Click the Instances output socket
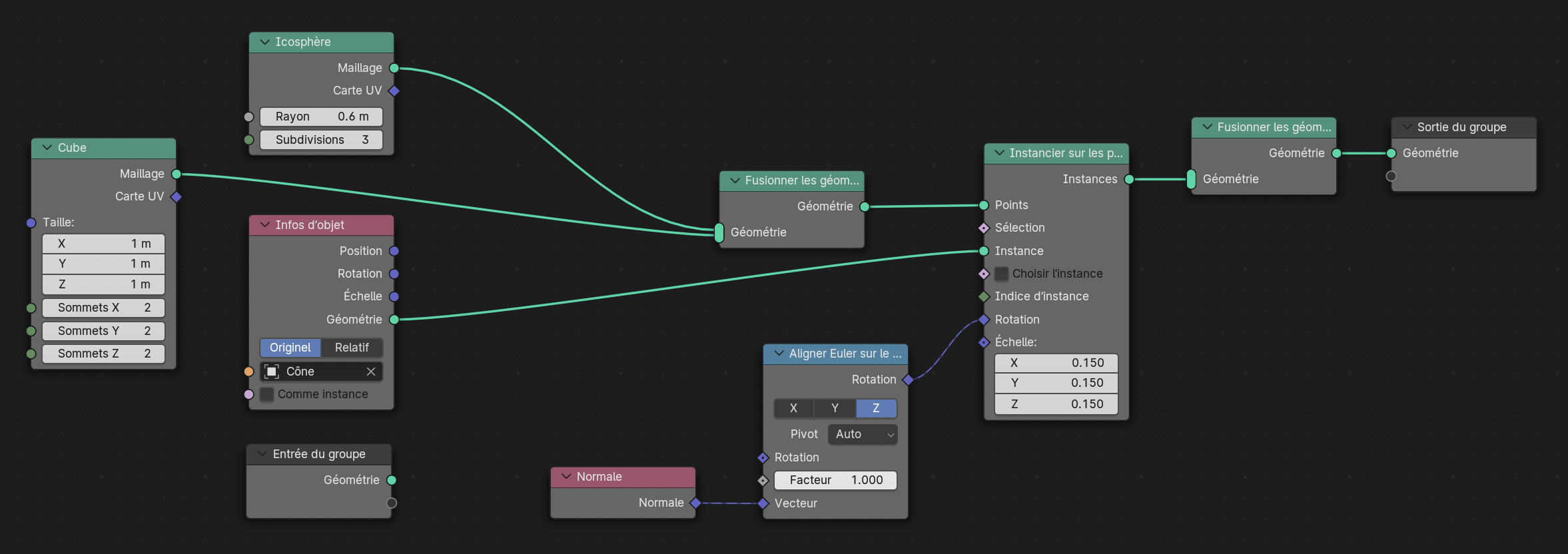Screen dimensions: 1568x554 coord(1129,179)
